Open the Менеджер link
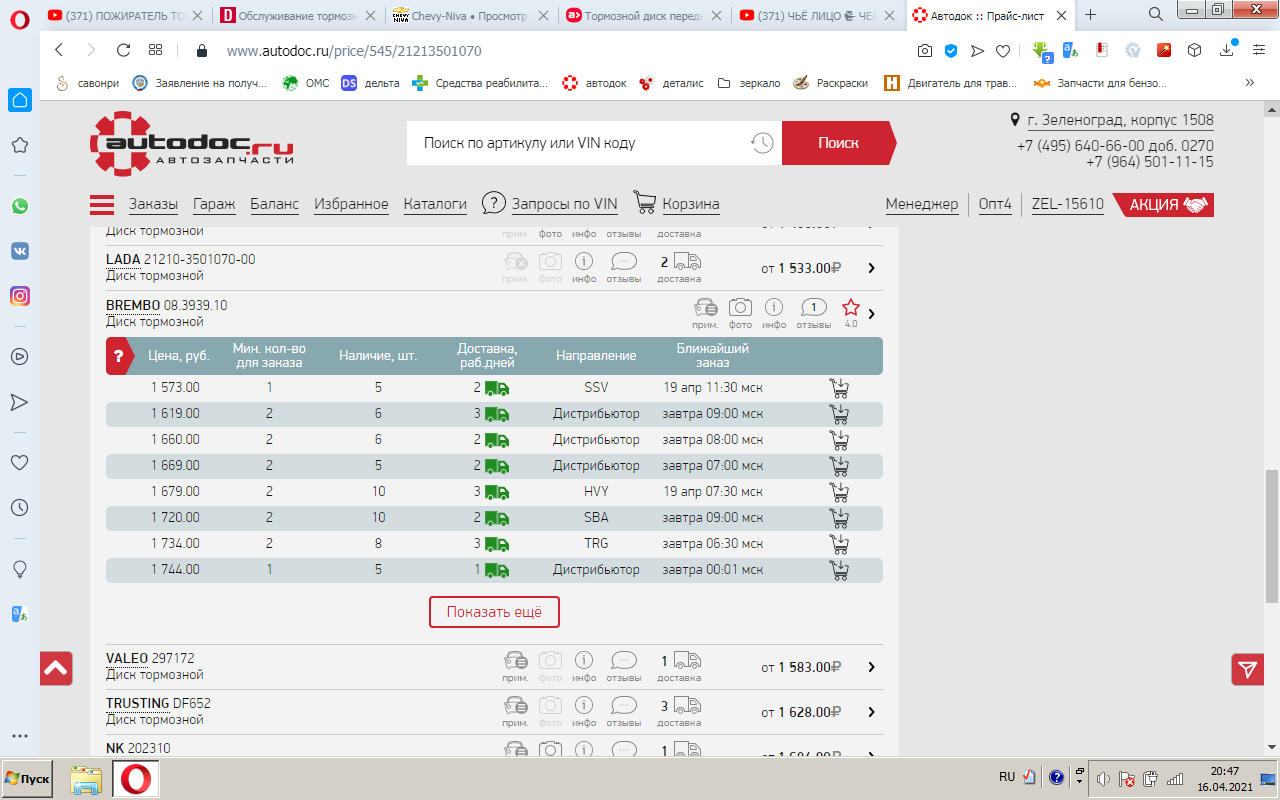The height and width of the screenshot is (800, 1280). (922, 204)
